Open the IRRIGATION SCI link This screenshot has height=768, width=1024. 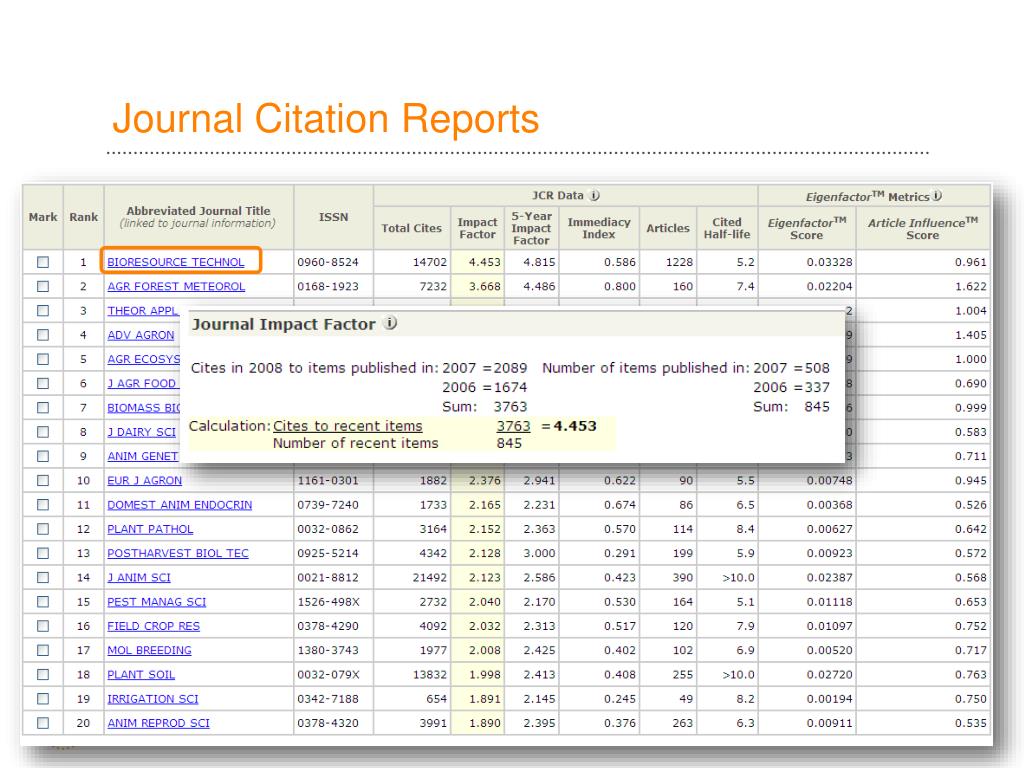pyautogui.click(x=153, y=699)
